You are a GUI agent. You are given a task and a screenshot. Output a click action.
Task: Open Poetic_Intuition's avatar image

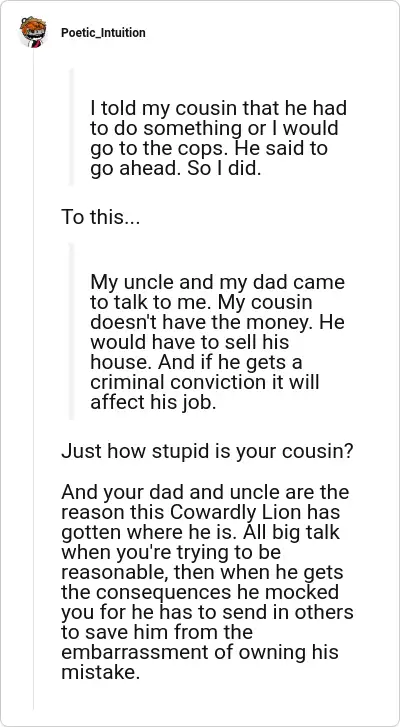[33, 32]
